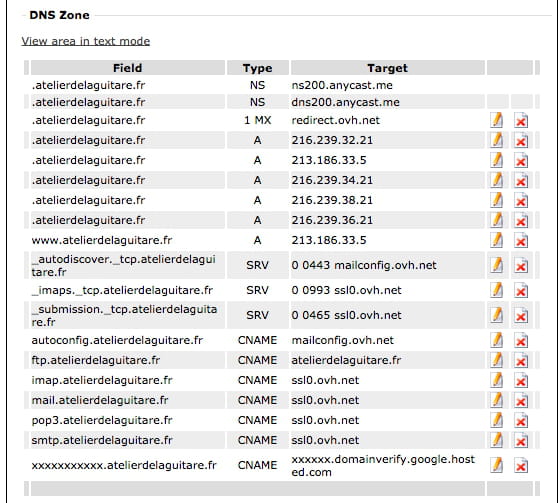Delete the ftp CNAME record

coord(521,360)
